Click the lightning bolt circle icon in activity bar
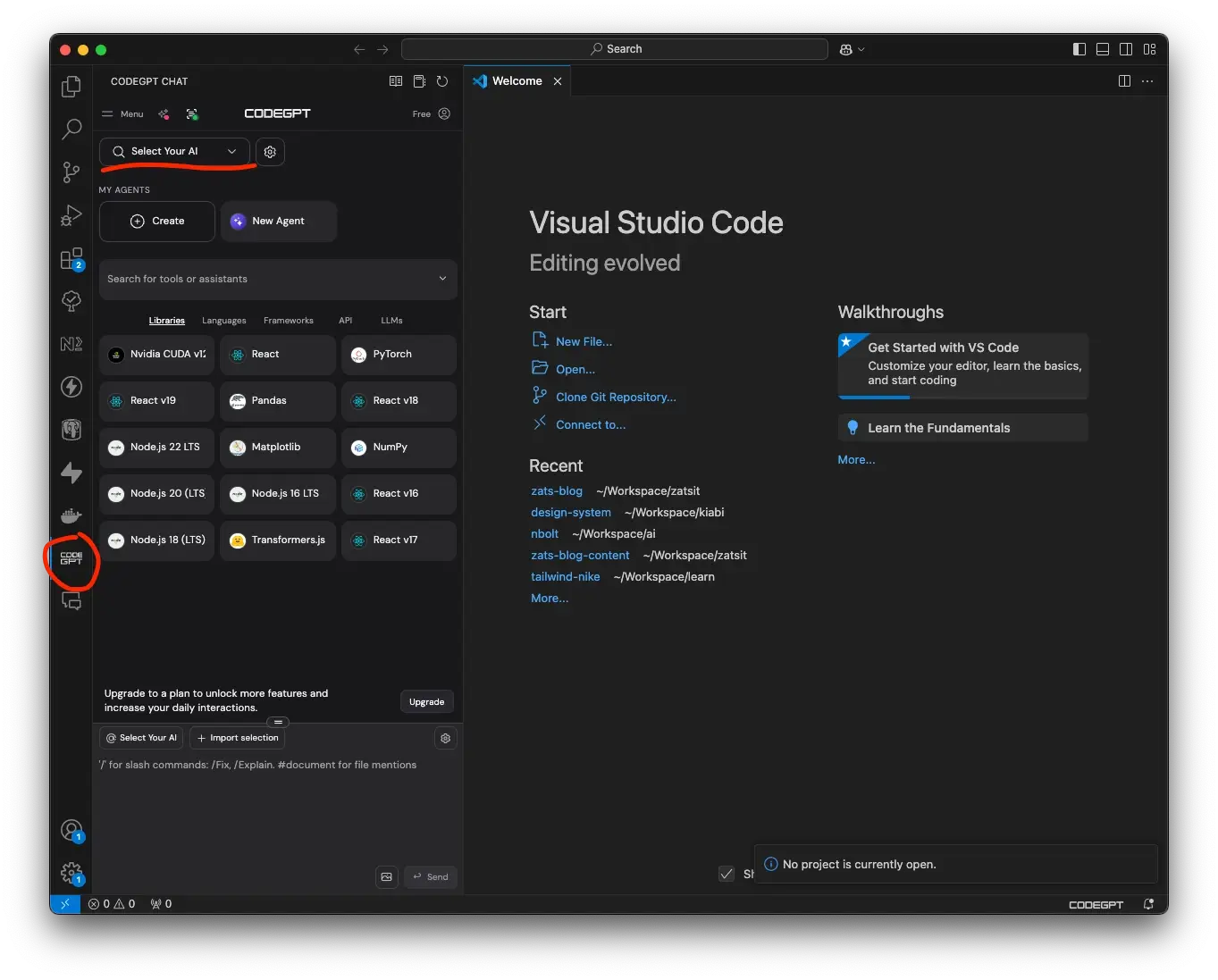1218x980 pixels. pos(71,387)
